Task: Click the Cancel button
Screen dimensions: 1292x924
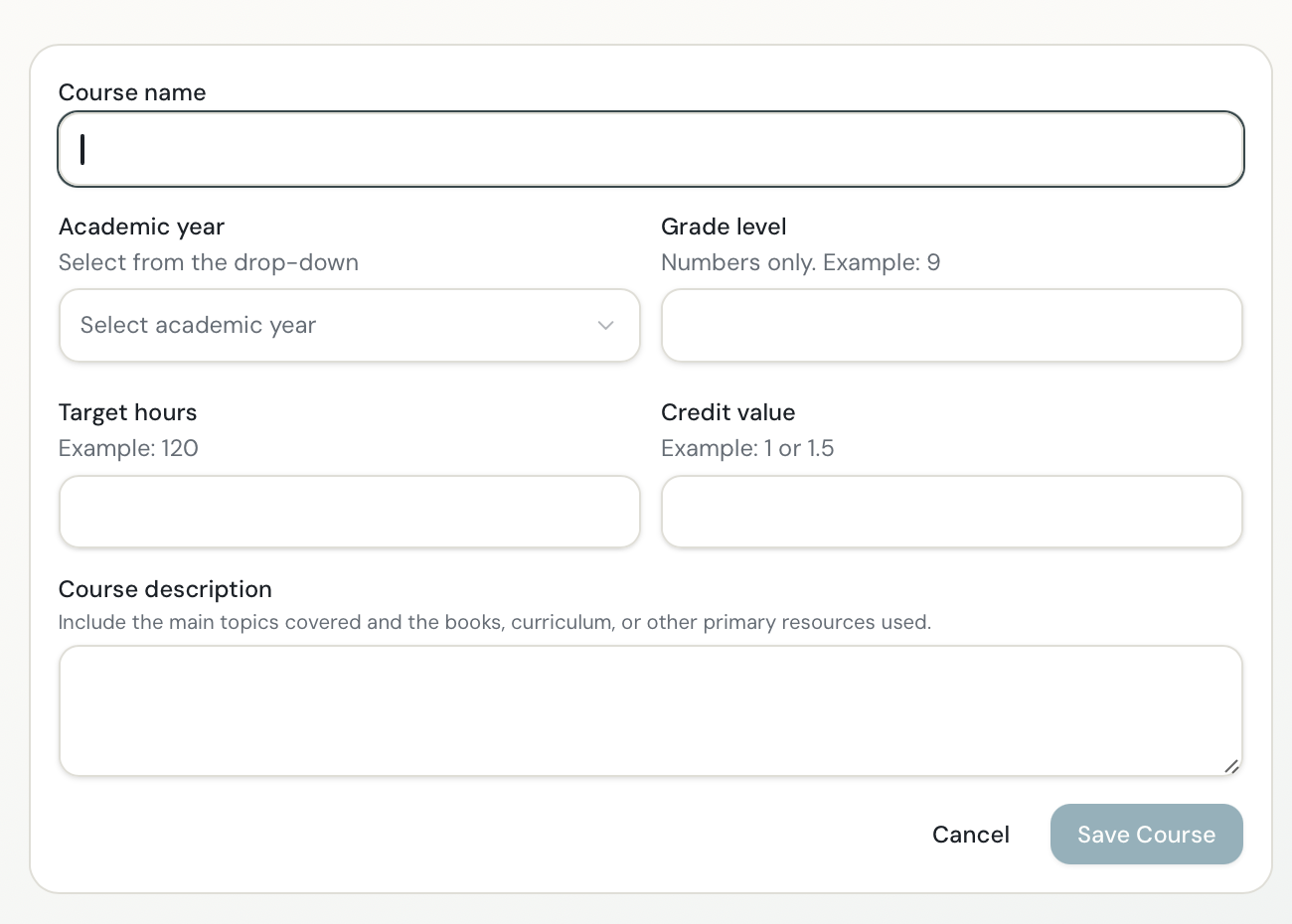Action: pyautogui.click(x=971, y=835)
